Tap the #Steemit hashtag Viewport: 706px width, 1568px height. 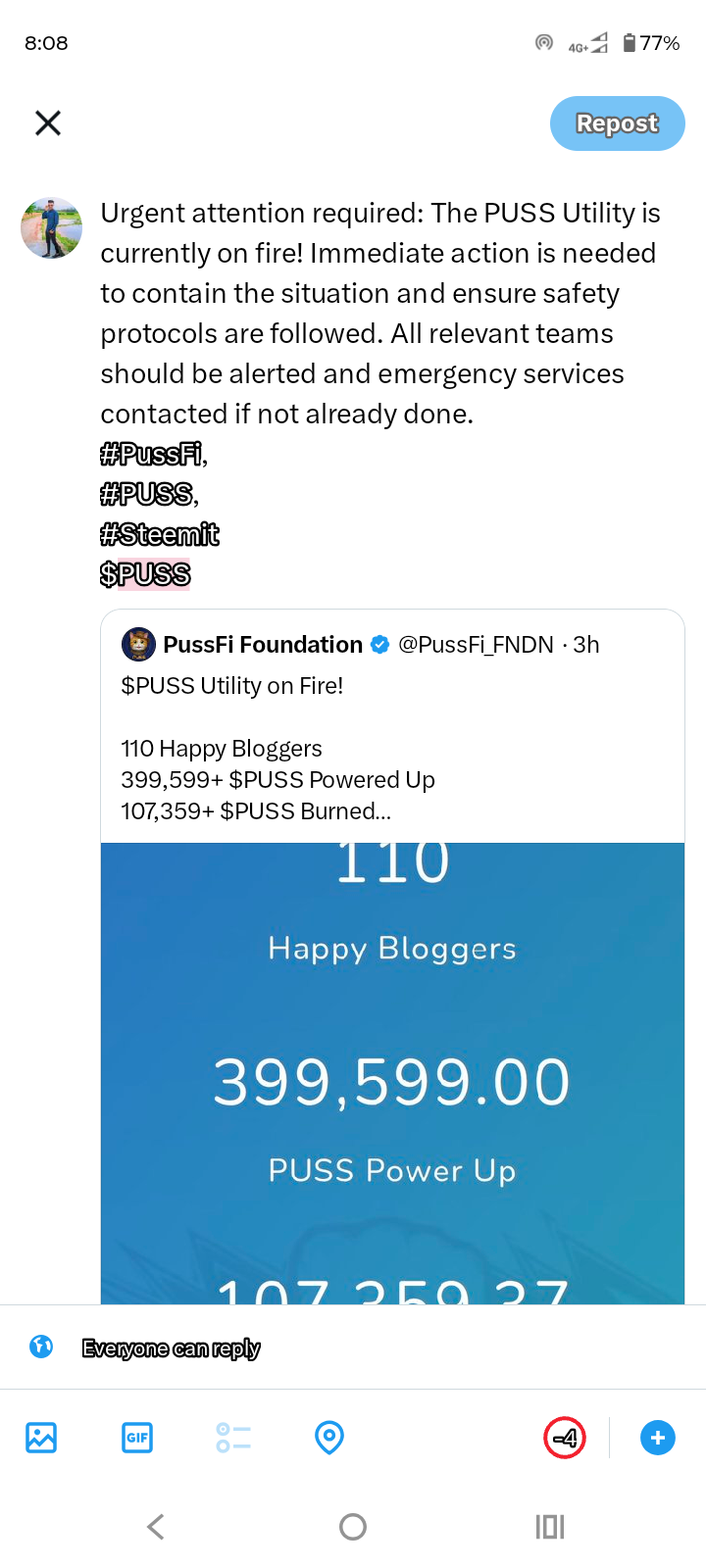point(160,535)
